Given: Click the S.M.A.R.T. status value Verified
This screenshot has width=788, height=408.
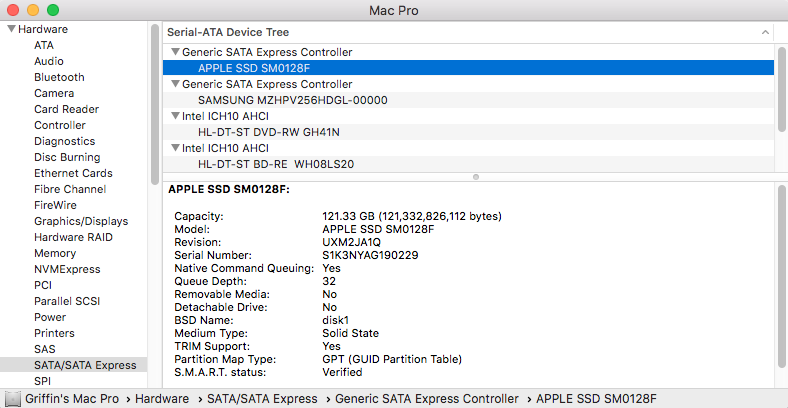Looking at the screenshot, I should click(342, 372).
